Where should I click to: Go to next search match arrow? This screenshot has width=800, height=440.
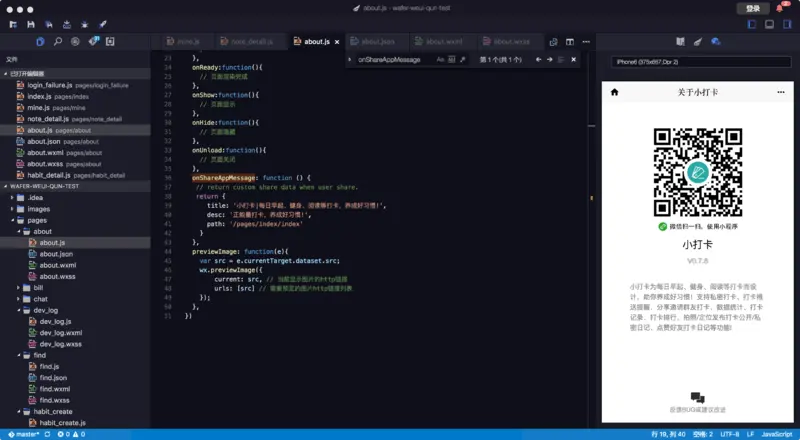pos(549,60)
